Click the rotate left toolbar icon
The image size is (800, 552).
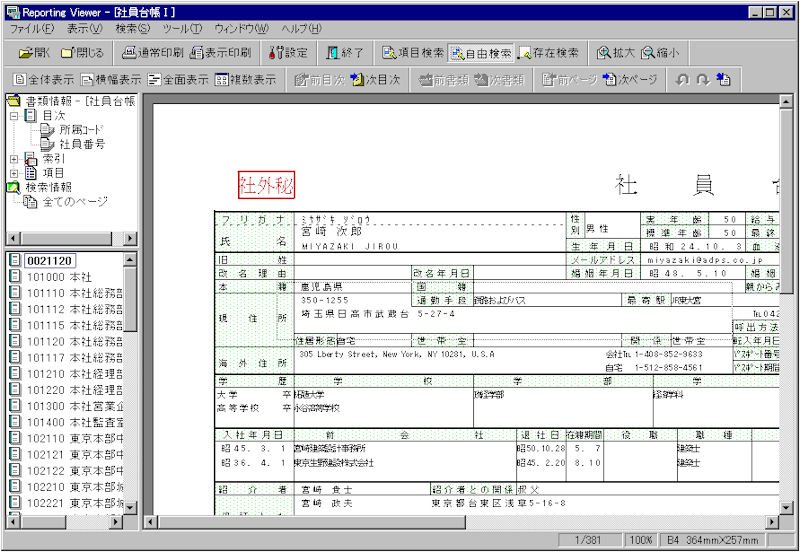tap(682, 80)
